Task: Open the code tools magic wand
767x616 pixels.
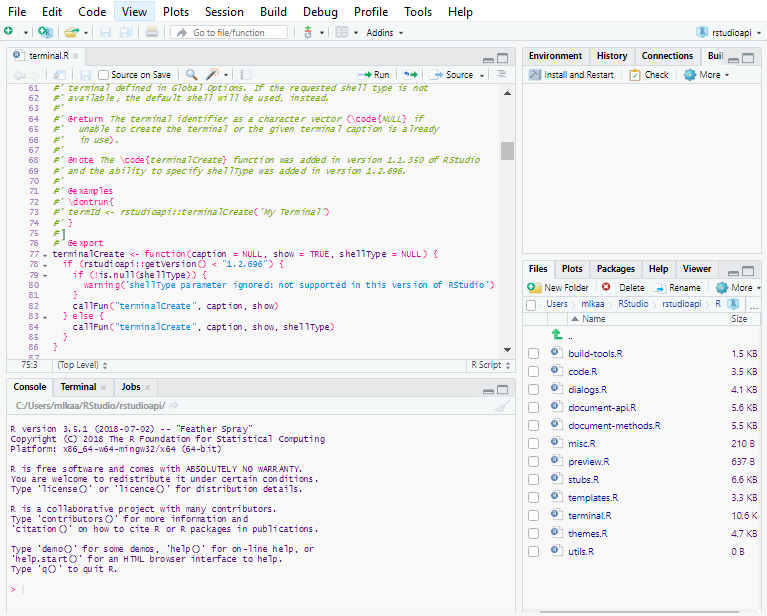Action: click(213, 75)
